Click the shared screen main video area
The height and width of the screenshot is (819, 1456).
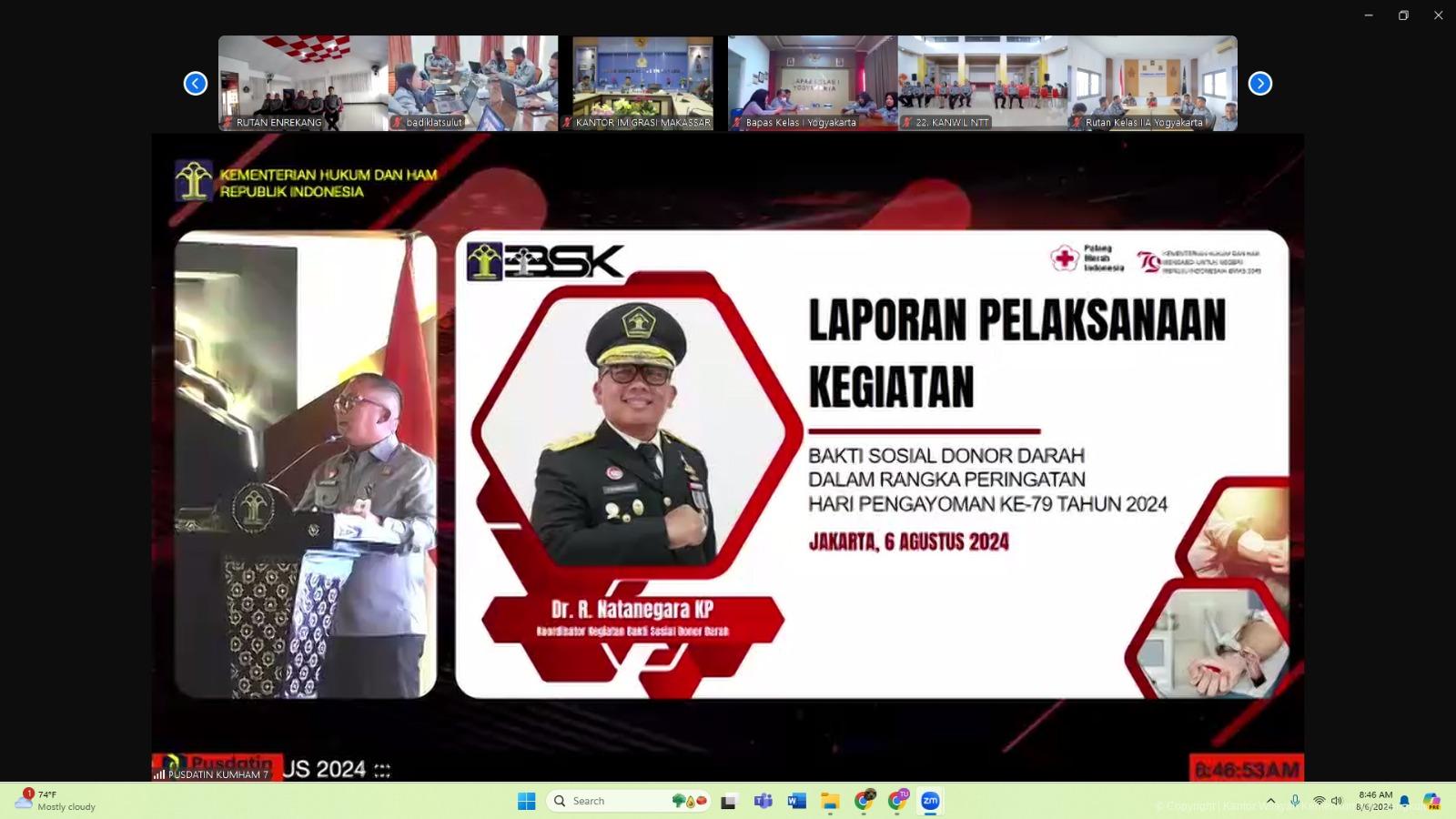(x=728, y=458)
